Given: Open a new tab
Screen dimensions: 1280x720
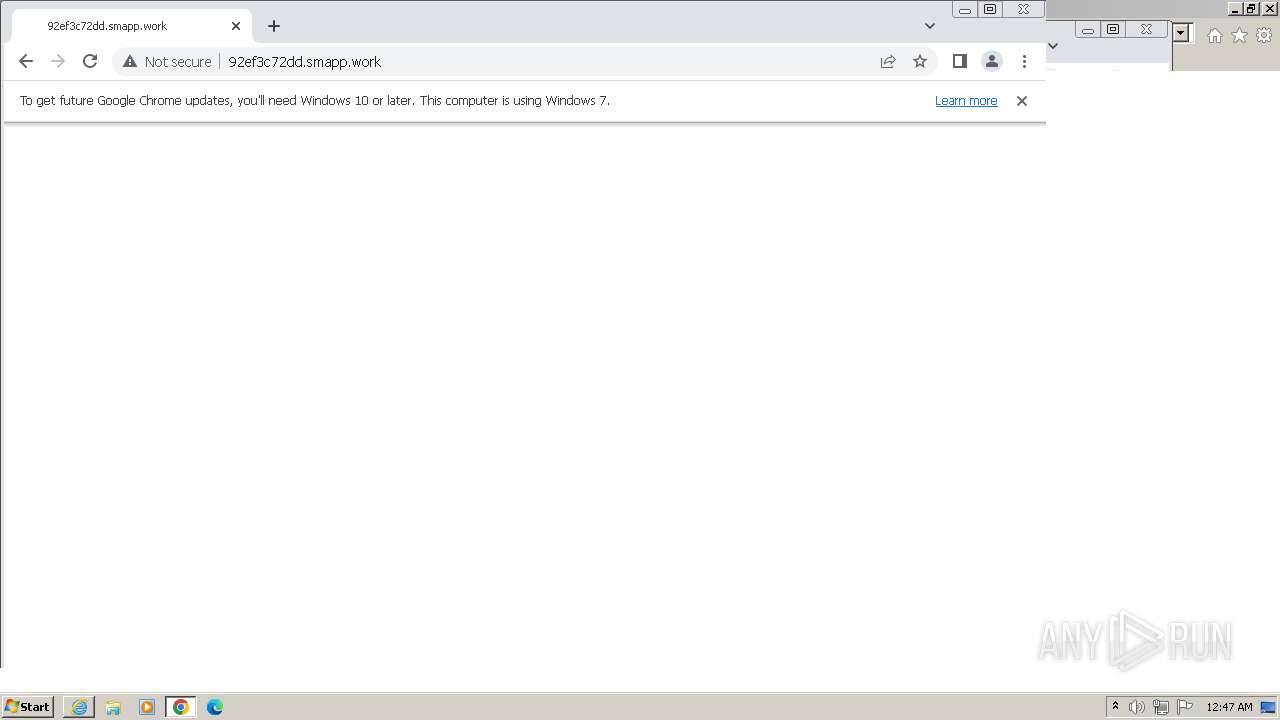Looking at the screenshot, I should tap(274, 26).
